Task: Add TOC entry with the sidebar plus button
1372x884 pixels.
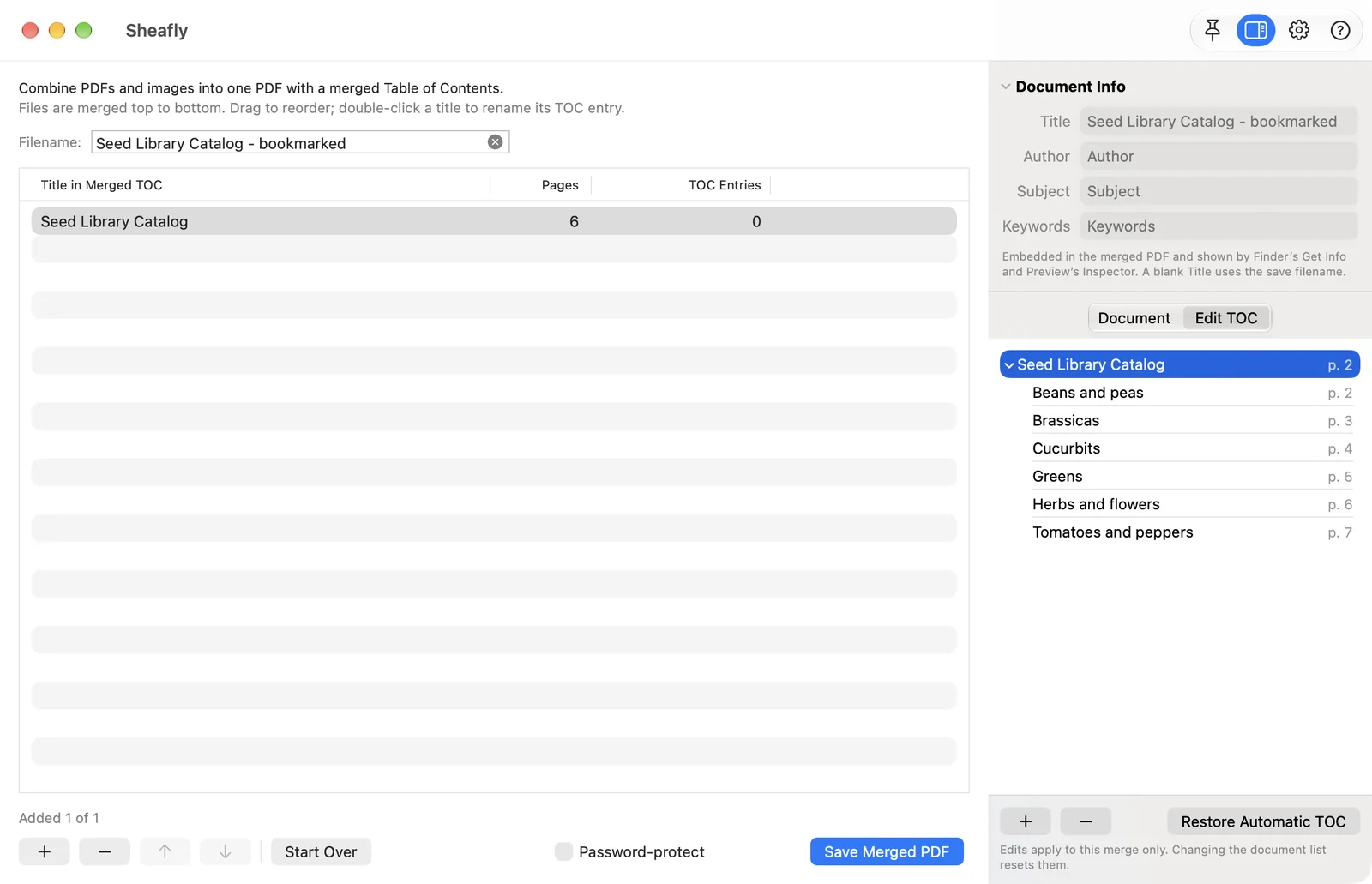Action: point(1026,821)
